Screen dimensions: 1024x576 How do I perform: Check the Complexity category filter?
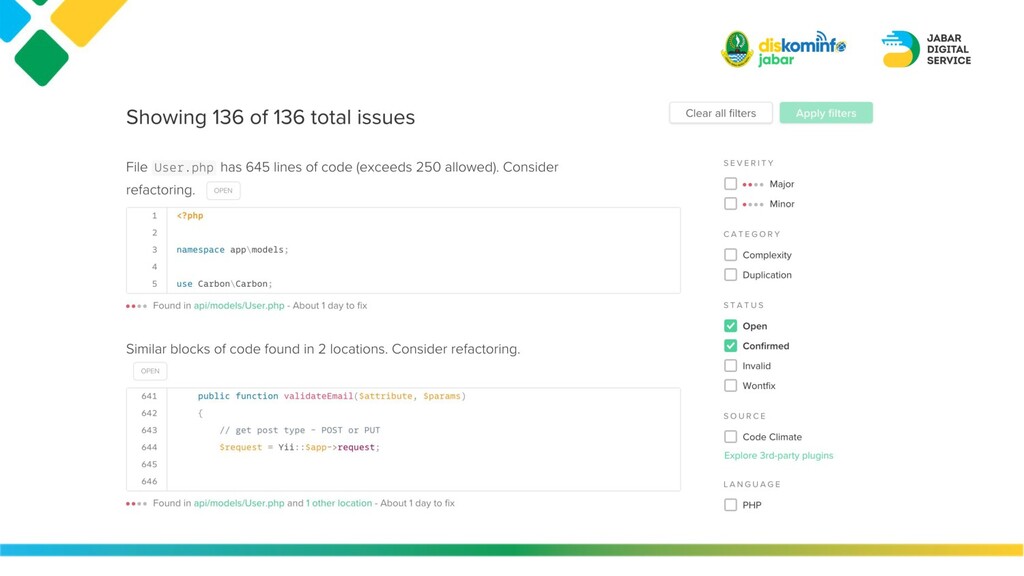click(730, 255)
